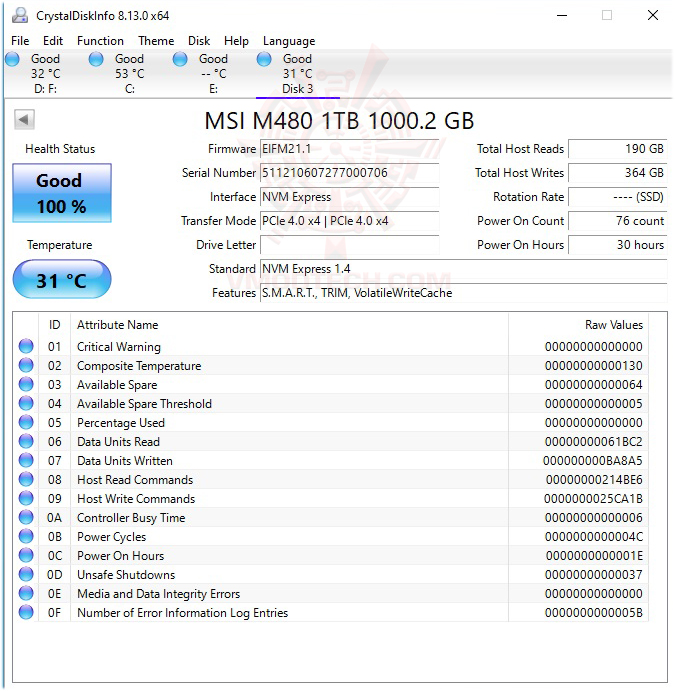675x691 pixels.
Task: Click the status orb for C: disk
Action: pos(96,59)
